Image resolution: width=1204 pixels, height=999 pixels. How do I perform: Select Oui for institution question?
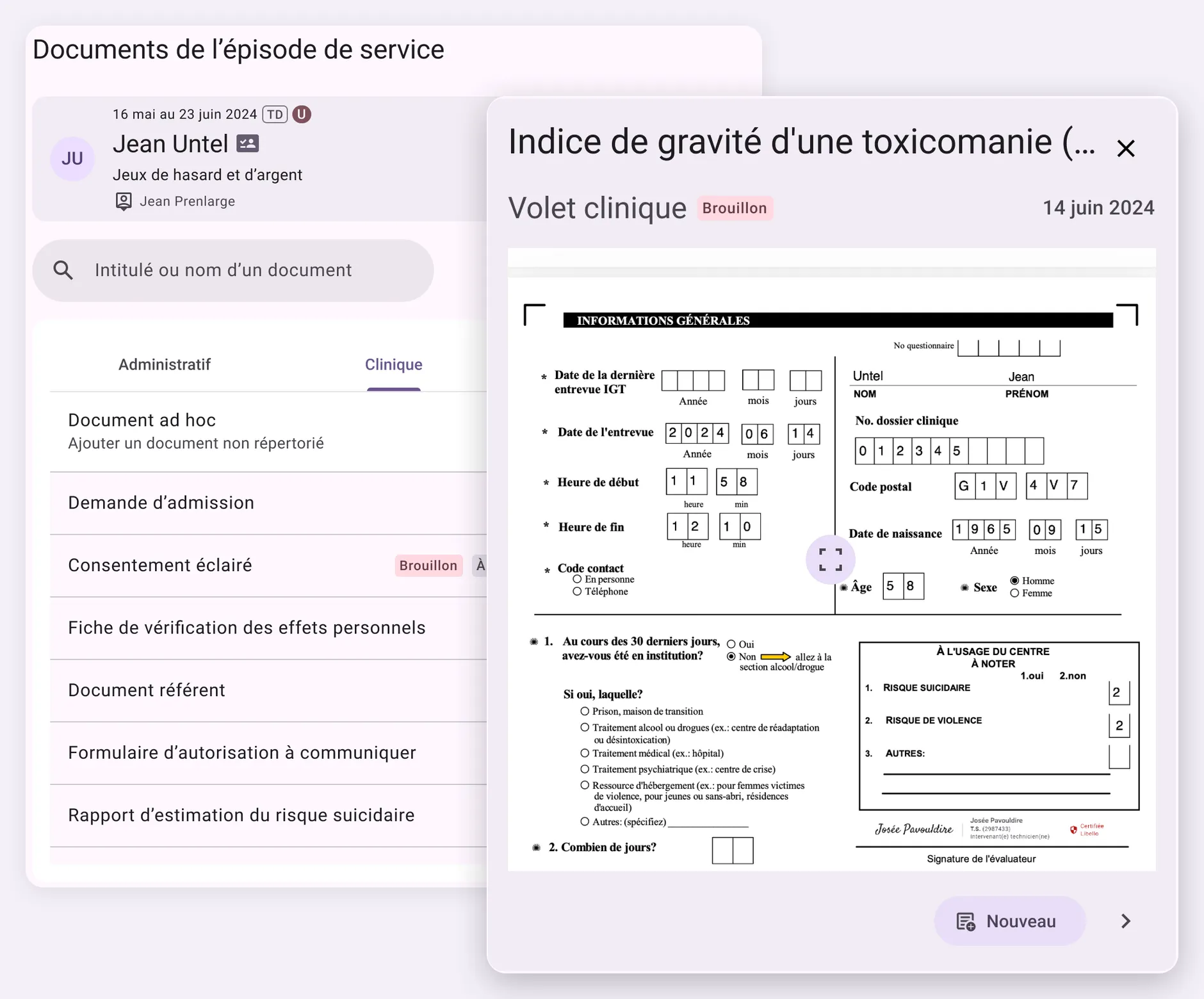(731, 644)
